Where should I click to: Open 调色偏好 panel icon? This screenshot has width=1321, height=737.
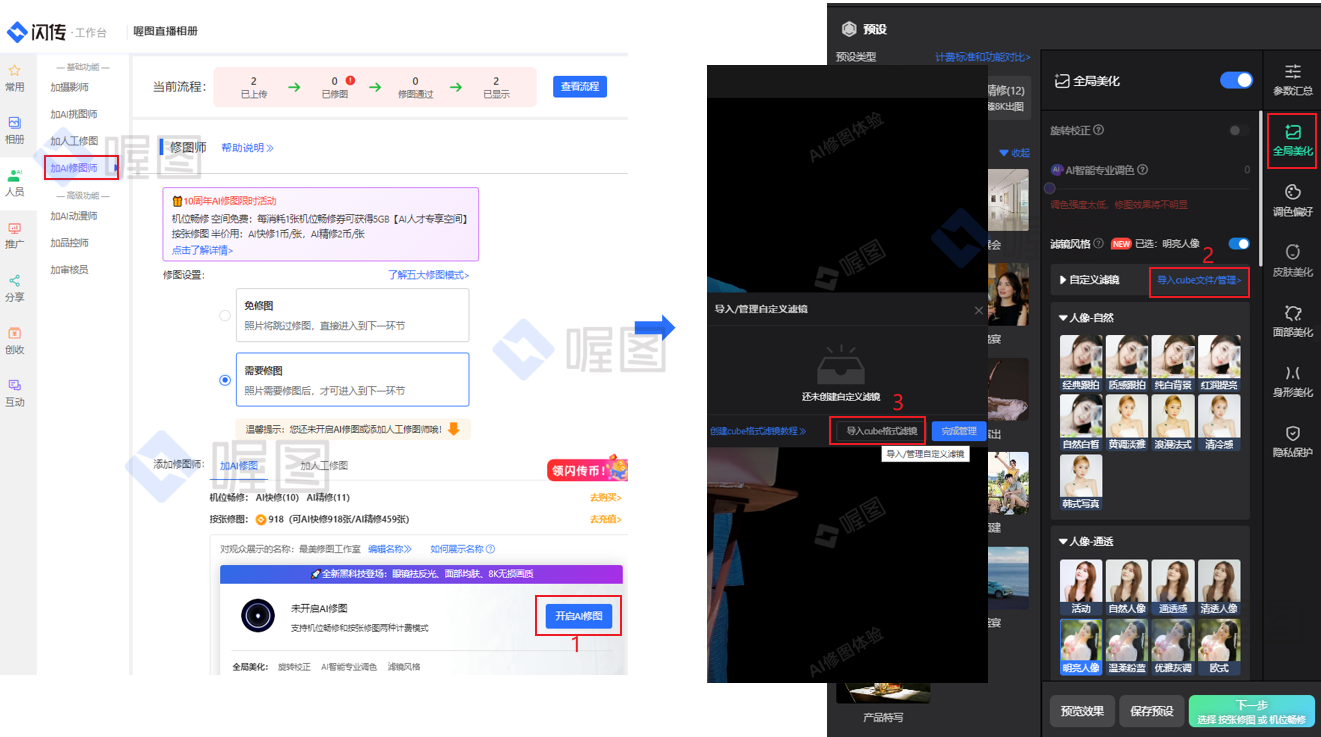[1292, 200]
